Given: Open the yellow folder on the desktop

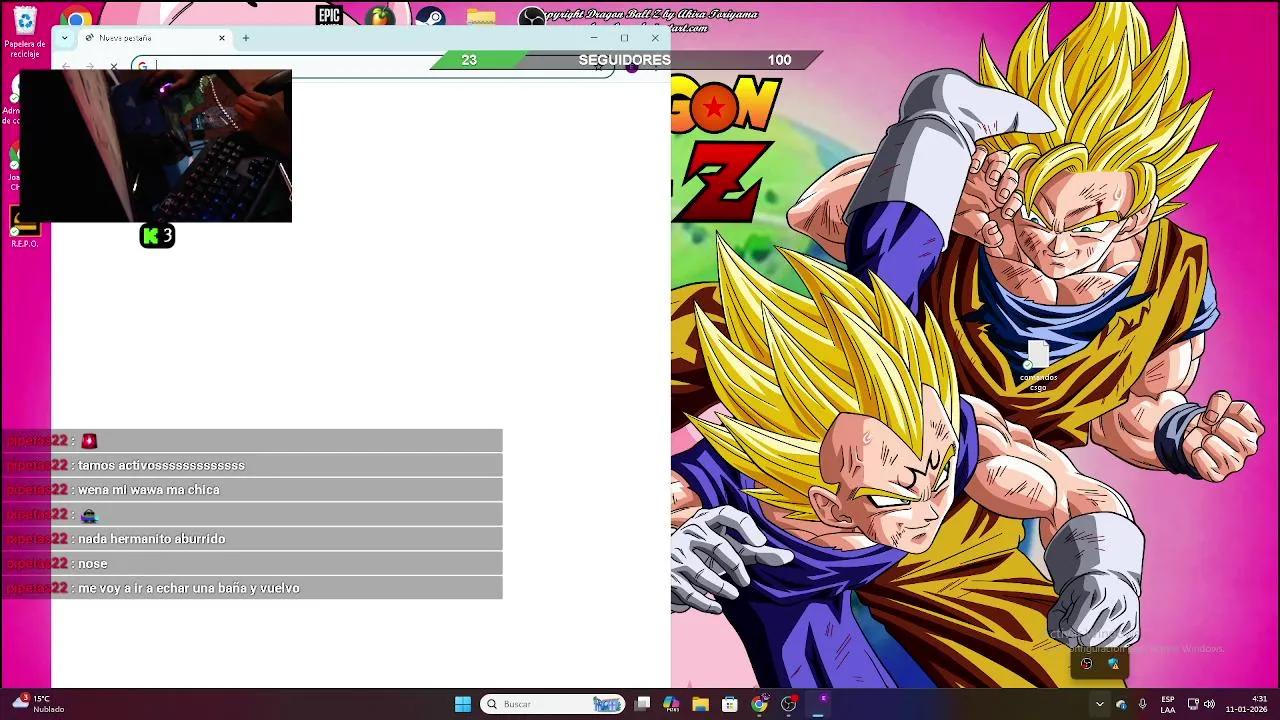Looking at the screenshot, I should (481, 17).
